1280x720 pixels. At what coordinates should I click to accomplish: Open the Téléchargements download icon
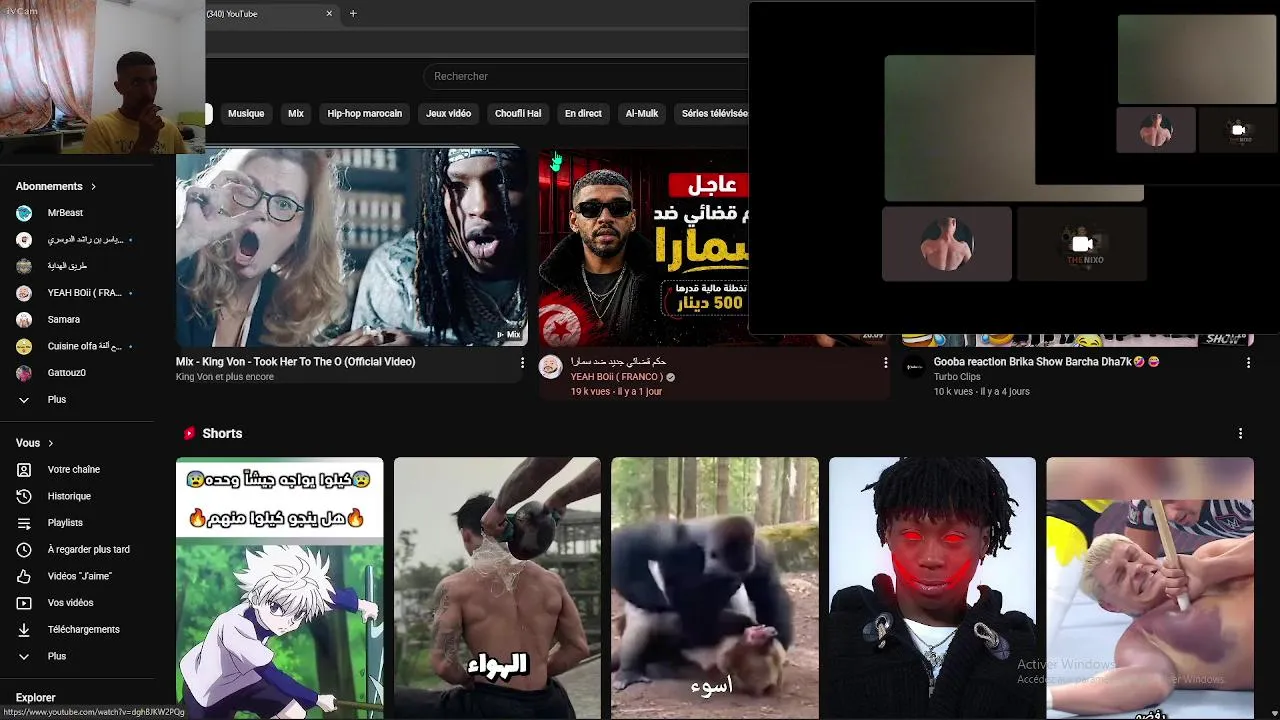[24, 630]
